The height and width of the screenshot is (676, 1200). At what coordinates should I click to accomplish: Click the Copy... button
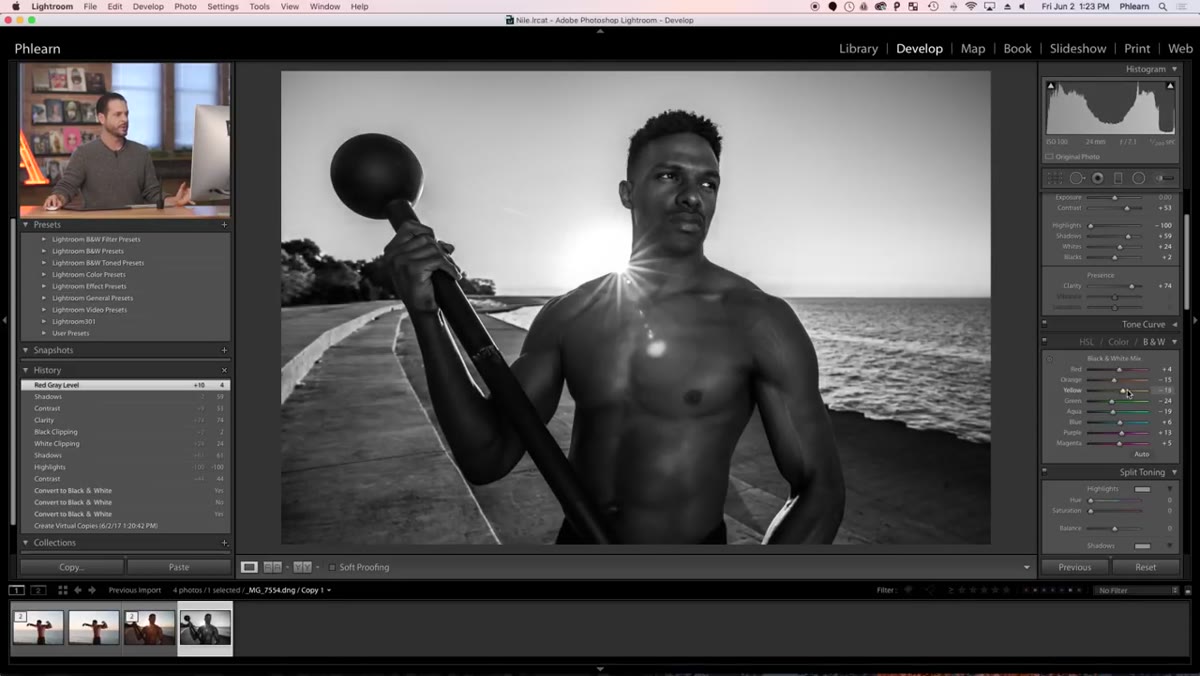71,567
